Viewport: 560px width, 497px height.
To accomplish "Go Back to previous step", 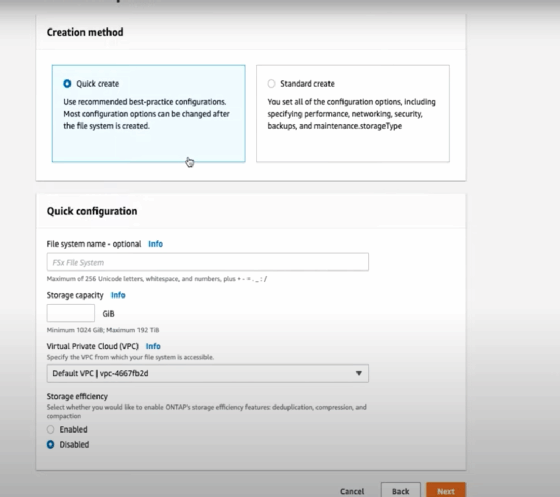I will click(401, 491).
